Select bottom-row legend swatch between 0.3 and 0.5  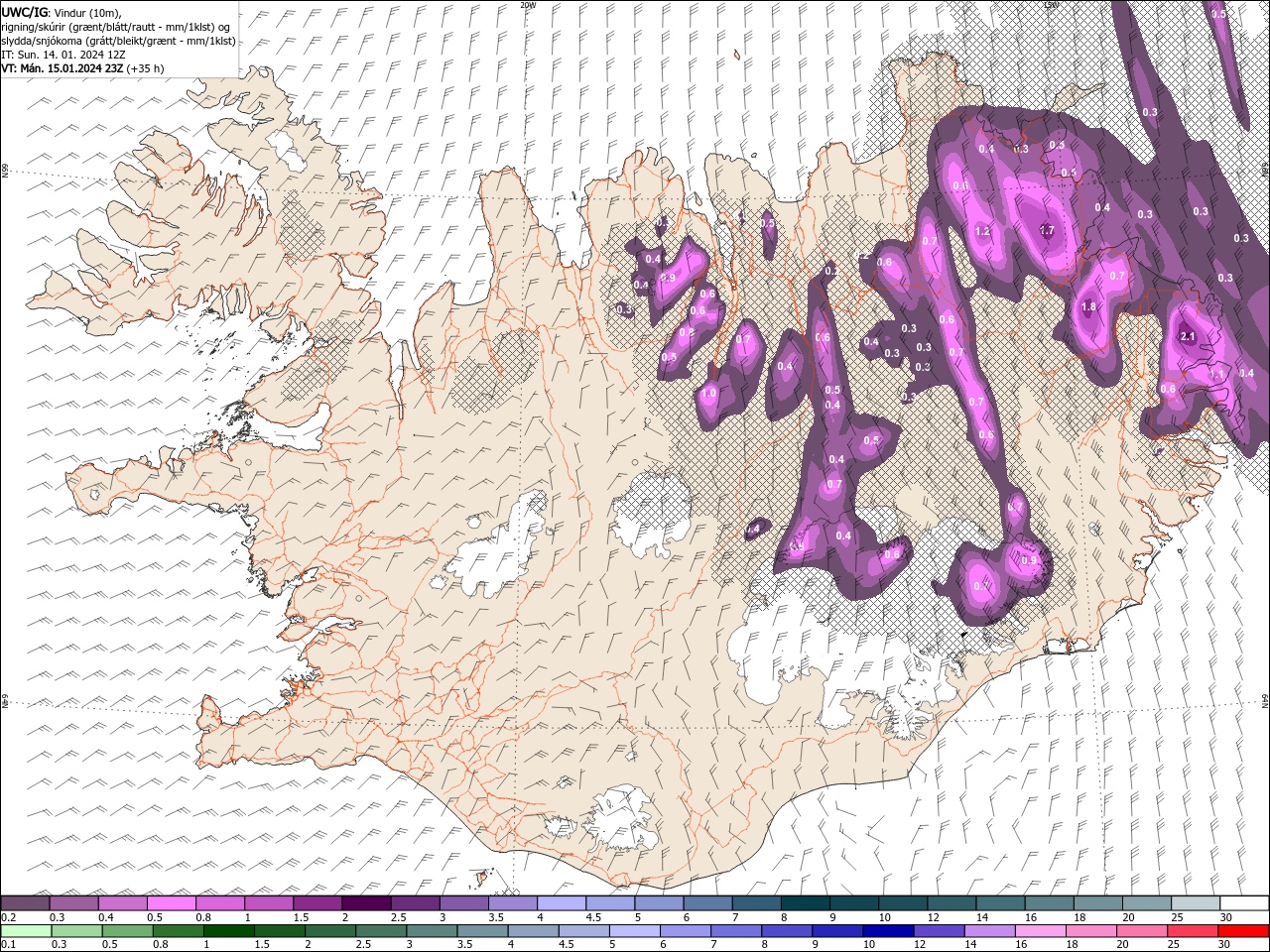pyautogui.click(x=76, y=931)
